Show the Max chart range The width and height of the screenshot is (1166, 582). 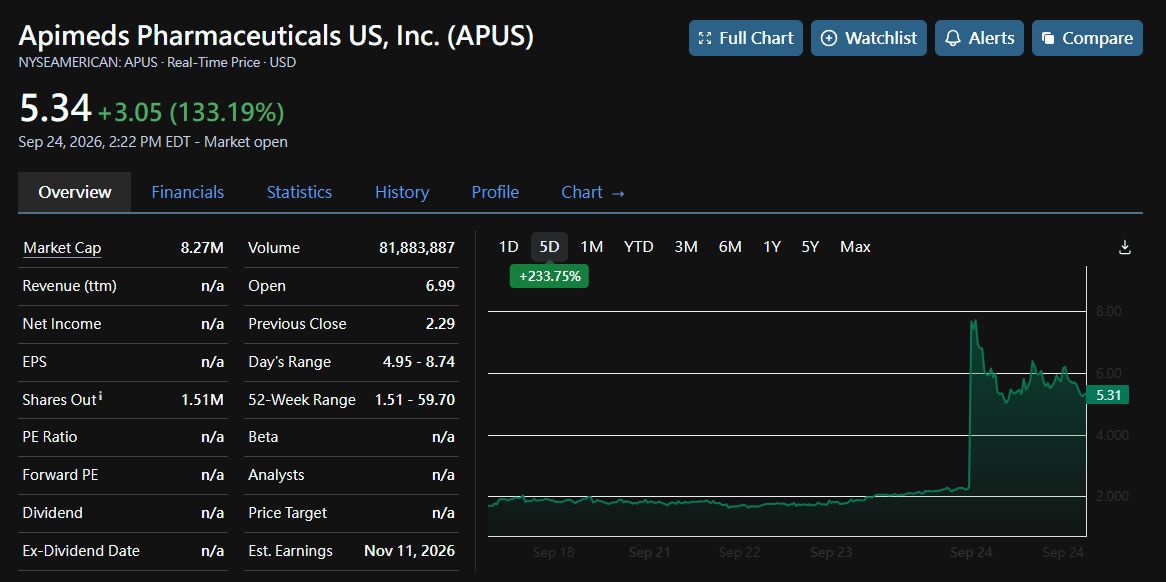(855, 247)
